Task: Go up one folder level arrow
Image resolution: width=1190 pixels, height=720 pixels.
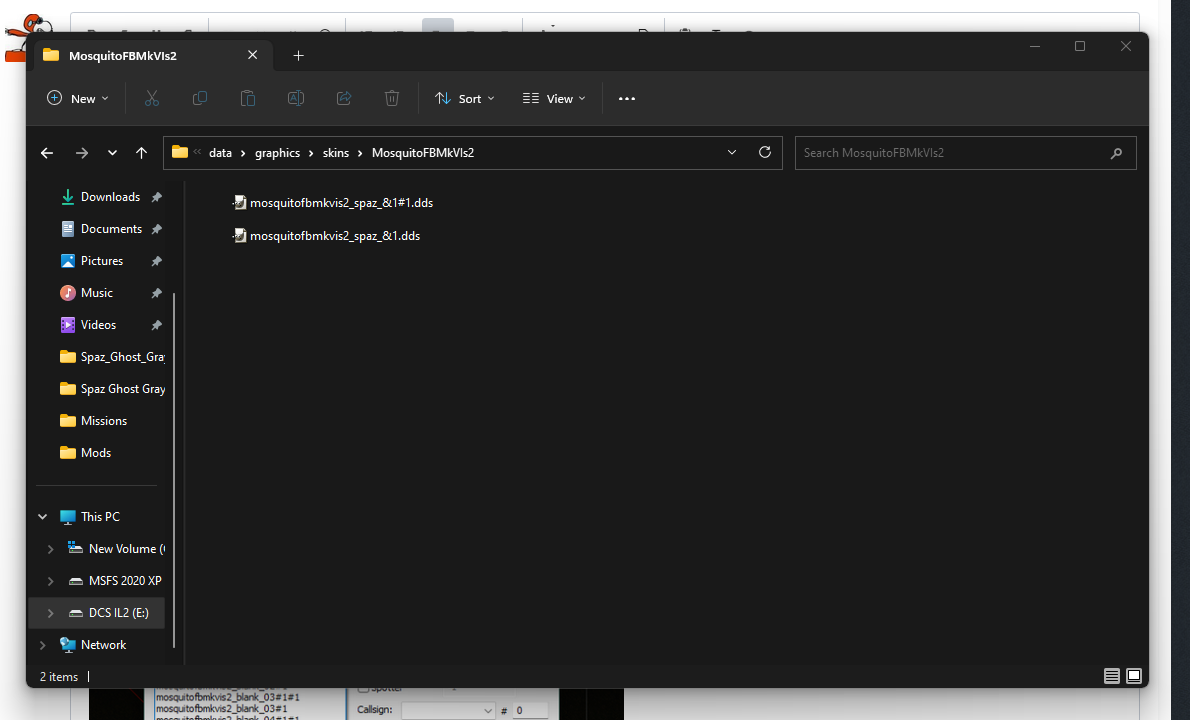Action: pyautogui.click(x=141, y=153)
